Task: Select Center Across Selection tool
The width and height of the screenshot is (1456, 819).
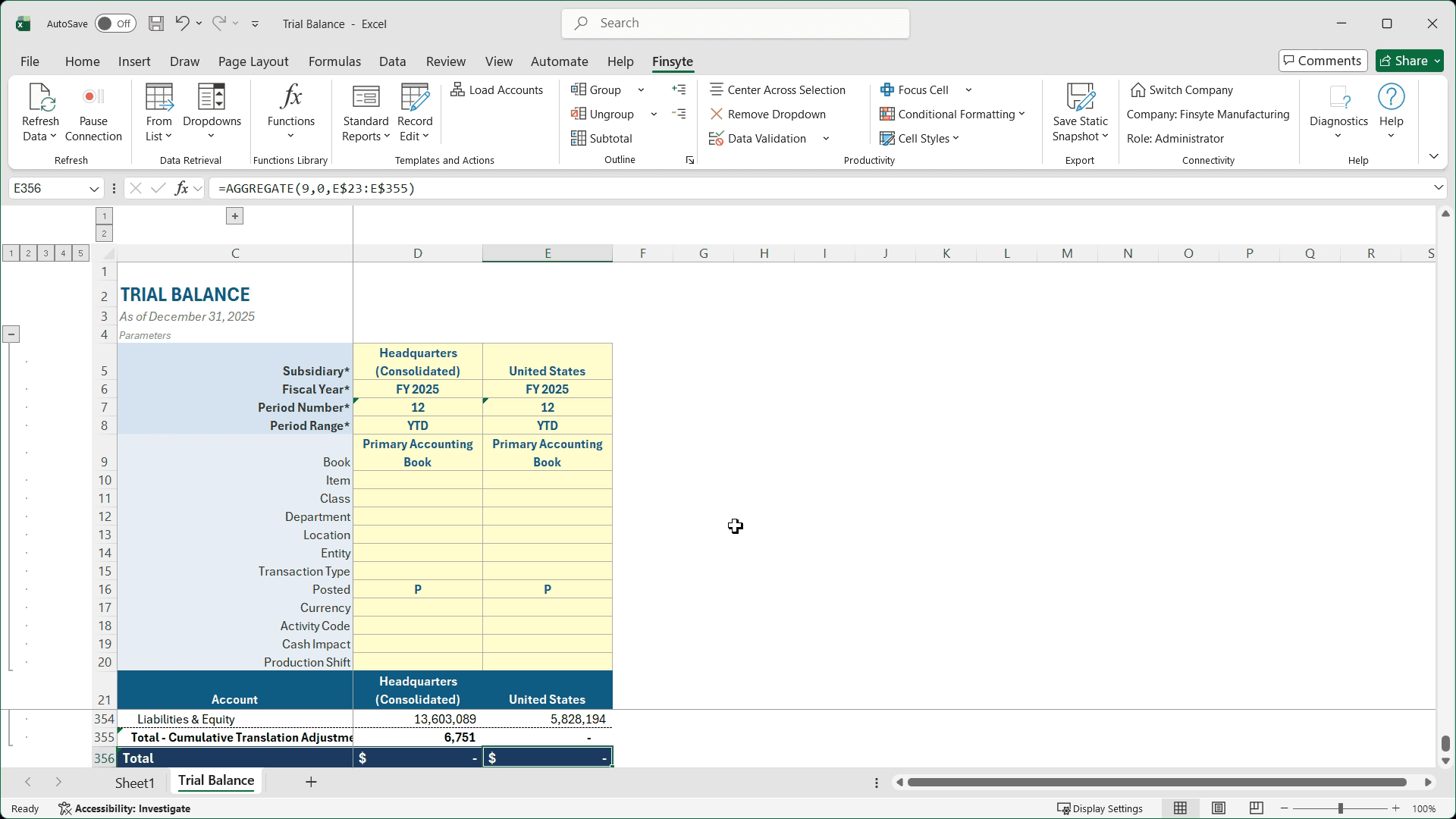Action: point(777,89)
